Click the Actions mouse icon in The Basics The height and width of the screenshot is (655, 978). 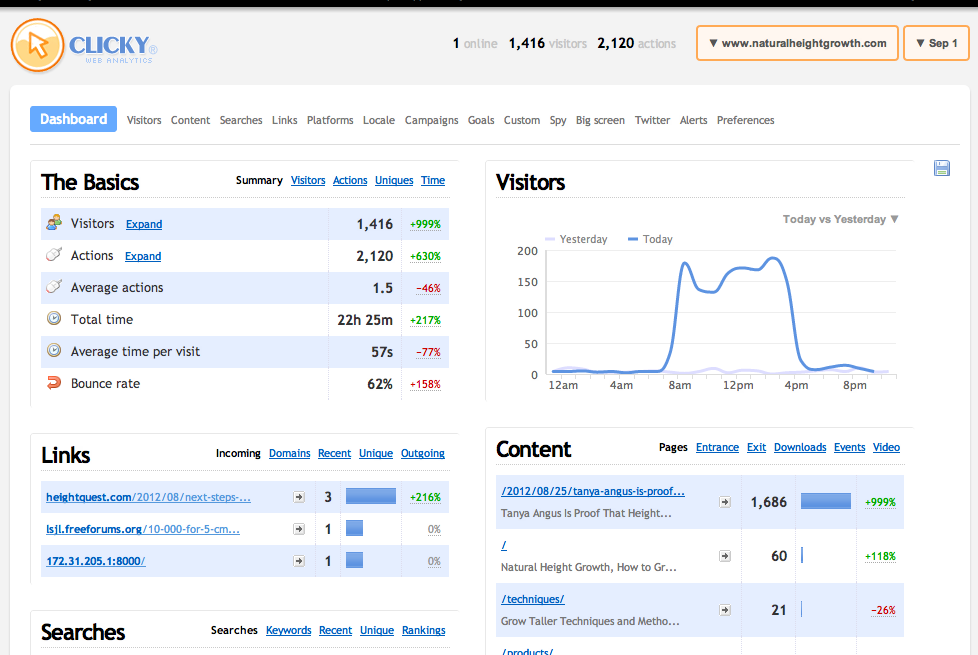point(54,255)
